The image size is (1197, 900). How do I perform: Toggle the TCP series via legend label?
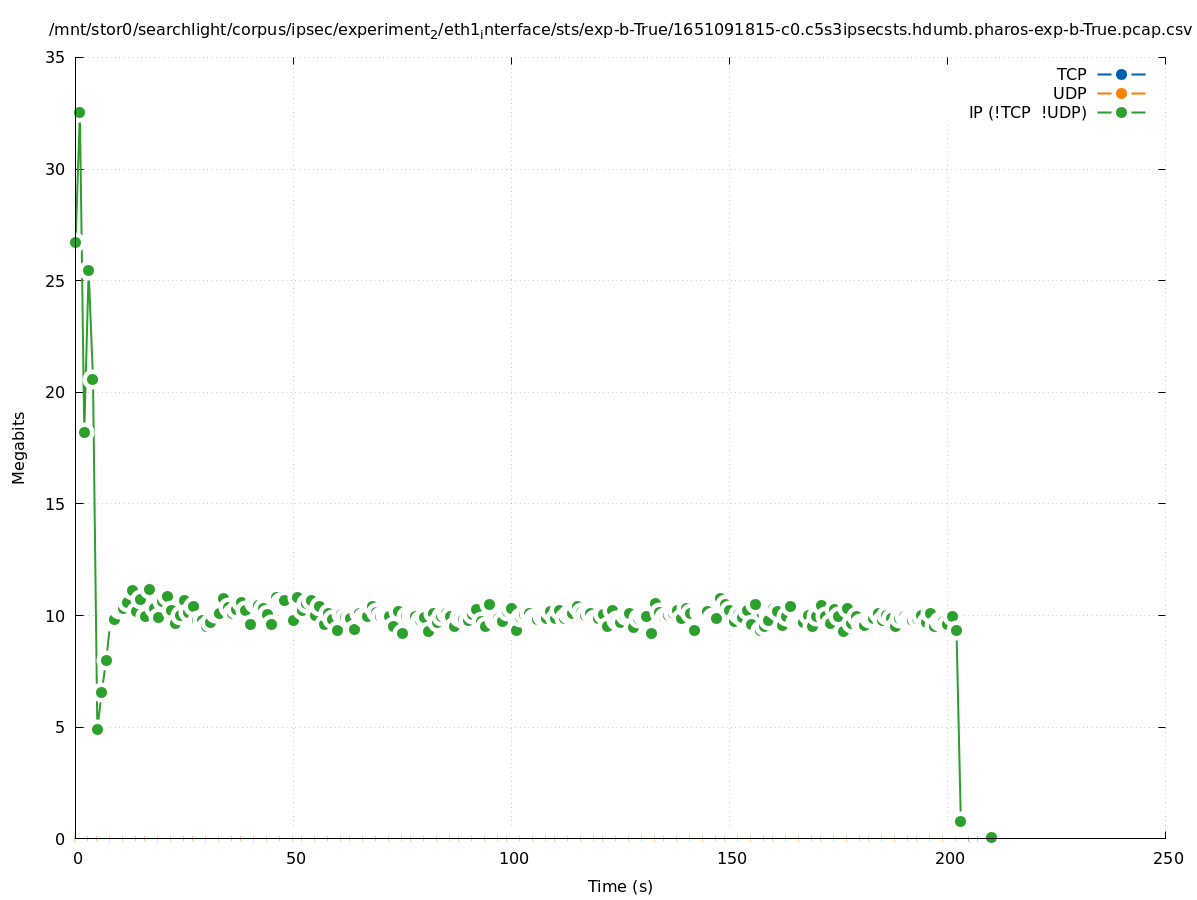coord(1071,74)
